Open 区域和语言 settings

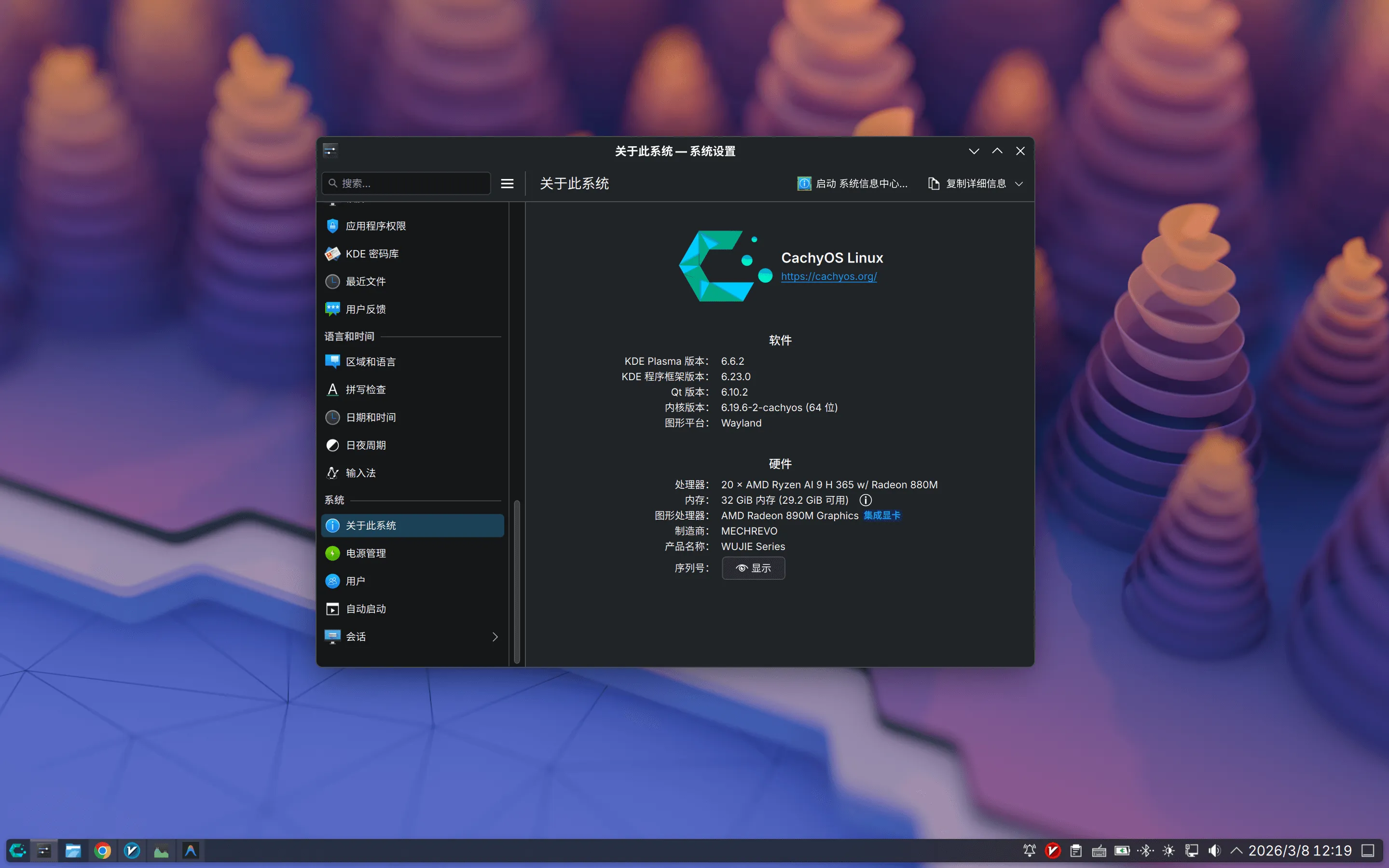coord(370,362)
